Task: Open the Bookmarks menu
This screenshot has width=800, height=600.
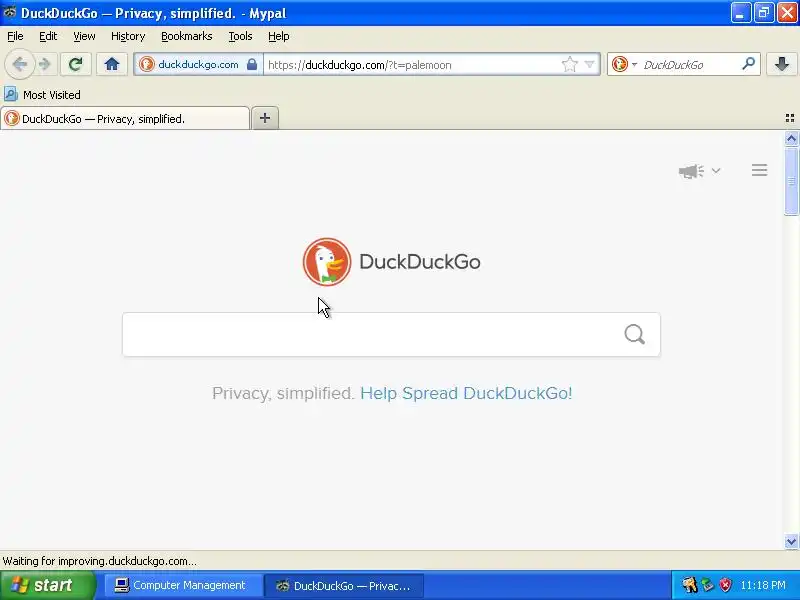Action: (187, 36)
